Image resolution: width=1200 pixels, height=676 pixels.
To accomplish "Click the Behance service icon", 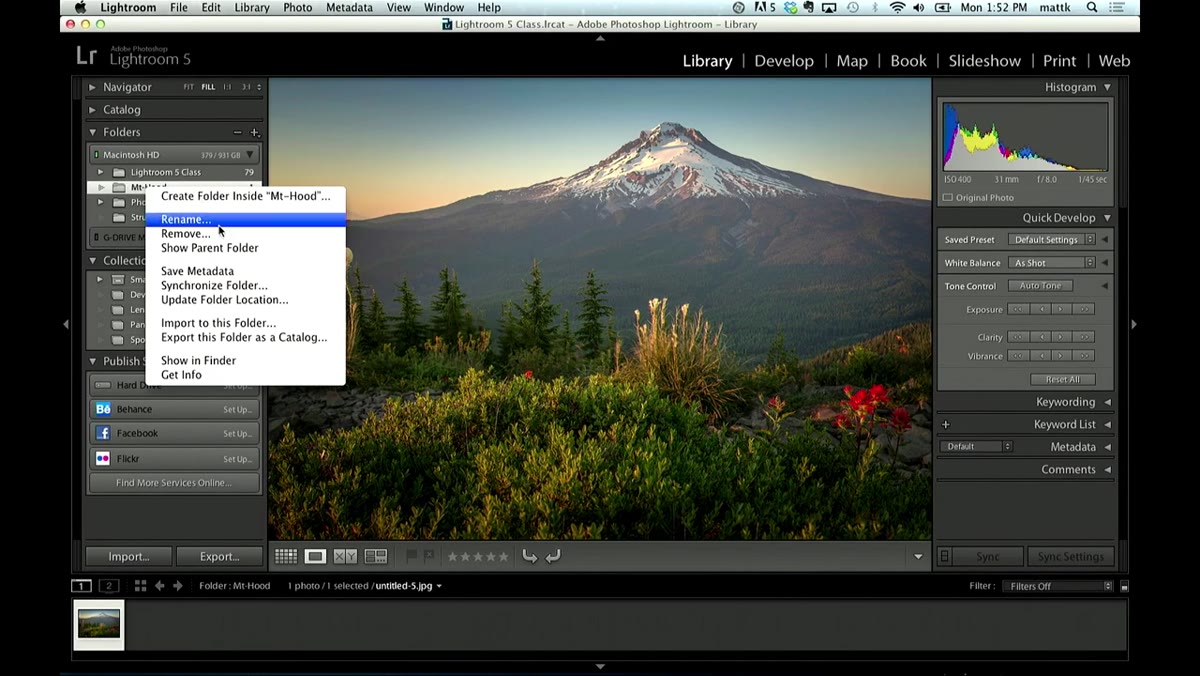I will click(x=103, y=409).
